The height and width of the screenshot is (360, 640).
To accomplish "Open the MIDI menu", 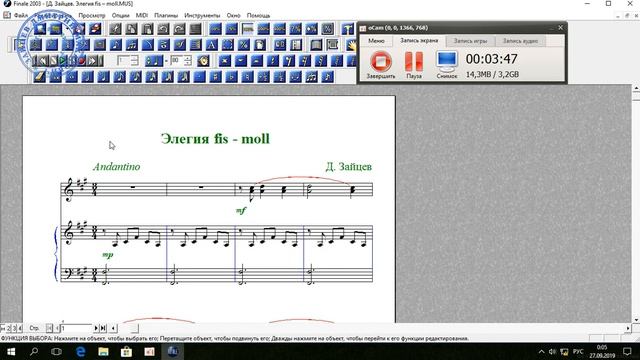I will pos(142,15).
